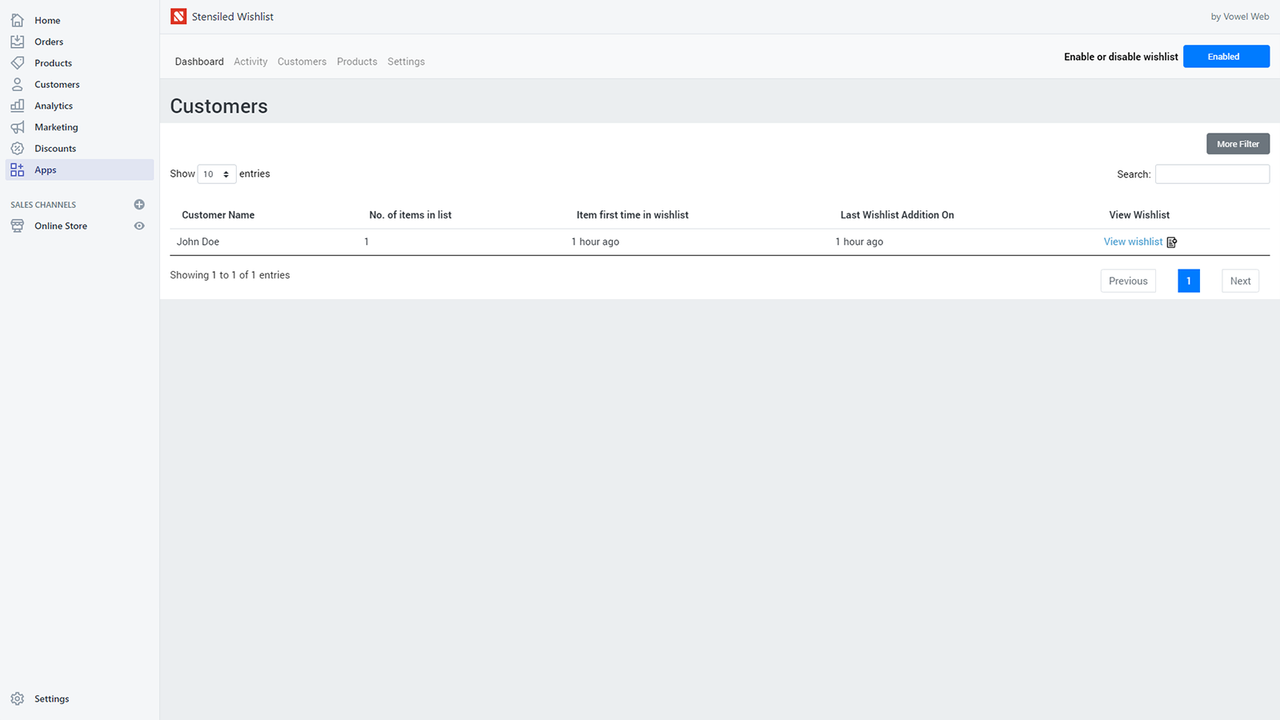Screen dimensions: 1280x720
Task: Add a sales channel with plus icon
Action: (139, 204)
